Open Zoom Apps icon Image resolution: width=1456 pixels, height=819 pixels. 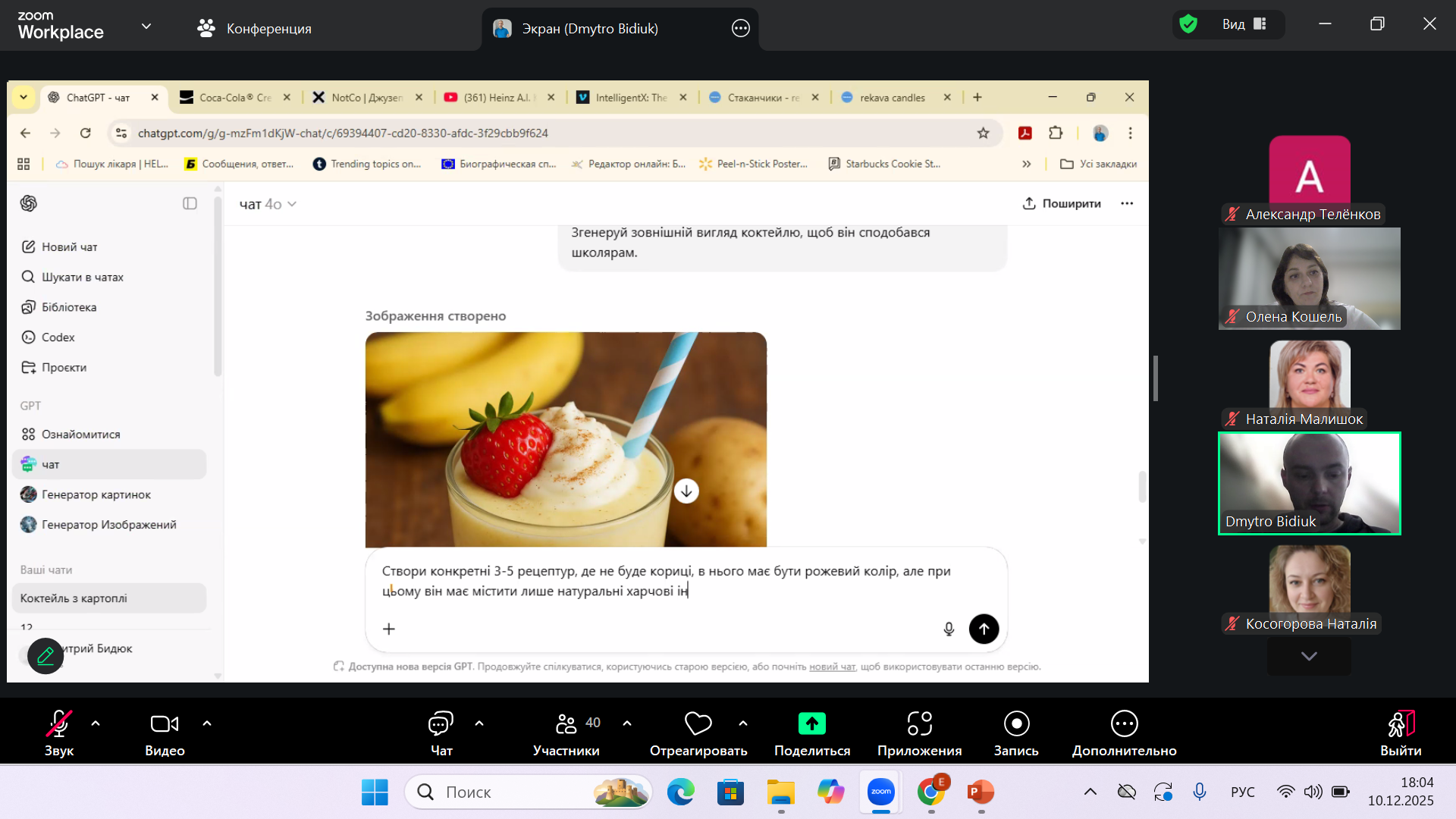click(919, 723)
